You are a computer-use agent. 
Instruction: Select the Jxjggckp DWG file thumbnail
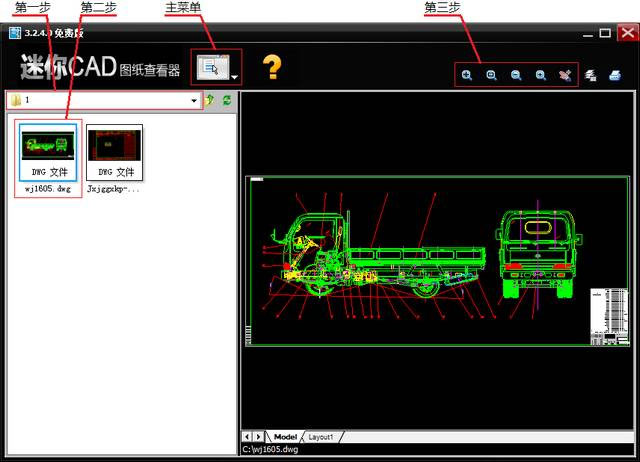tap(115, 153)
